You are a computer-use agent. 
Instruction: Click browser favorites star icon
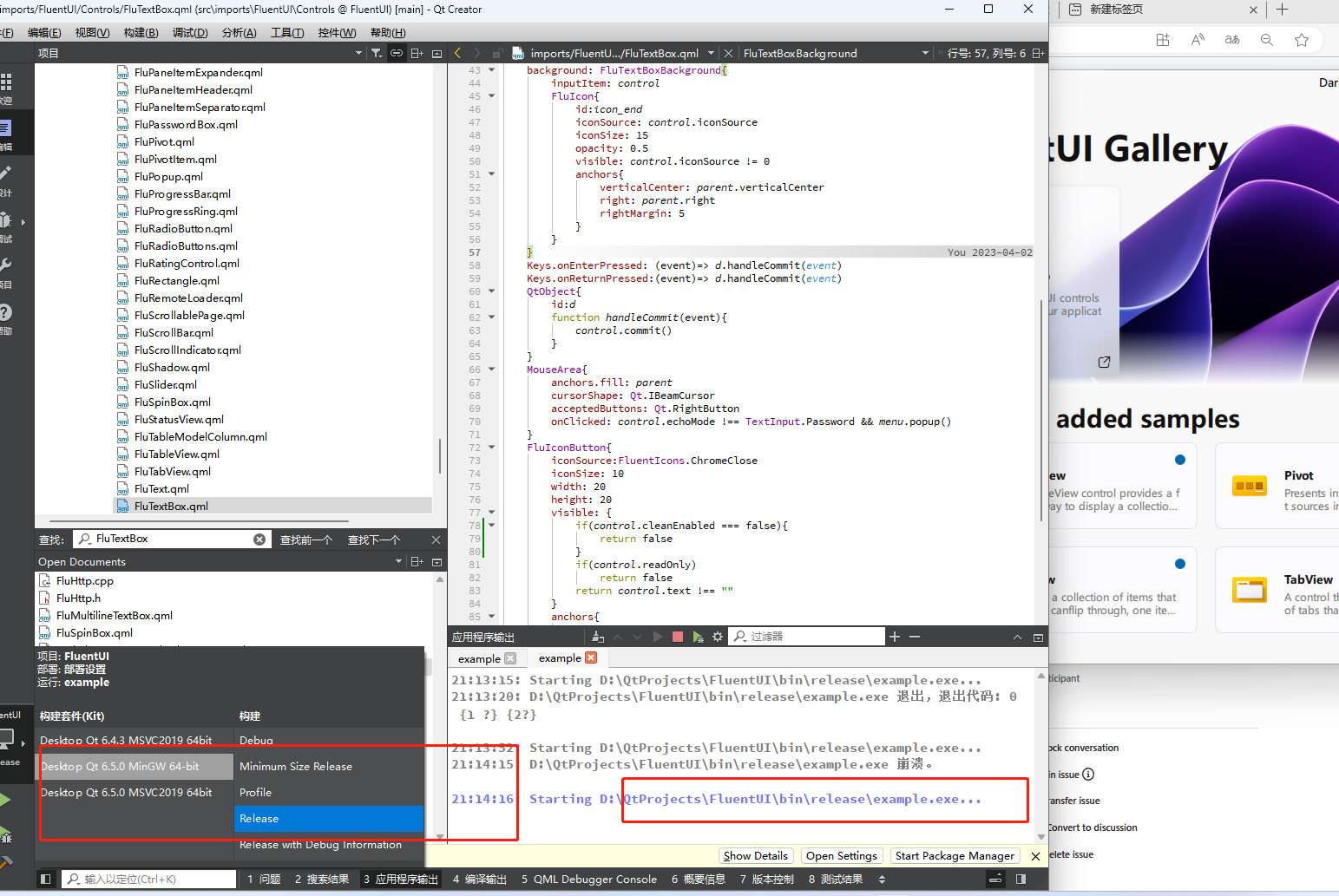pos(1302,40)
